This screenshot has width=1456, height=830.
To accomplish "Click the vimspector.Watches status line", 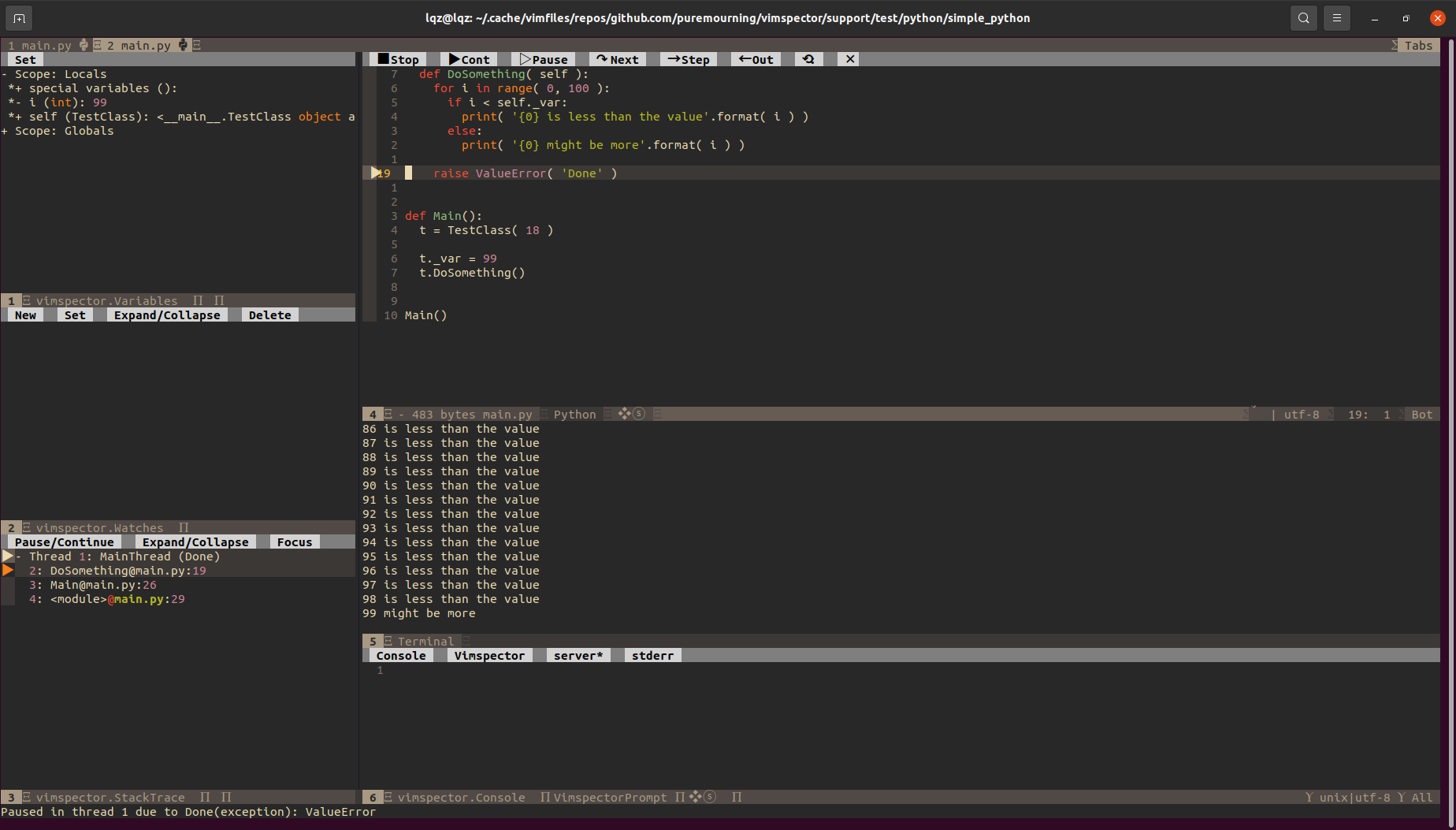I will (x=178, y=527).
